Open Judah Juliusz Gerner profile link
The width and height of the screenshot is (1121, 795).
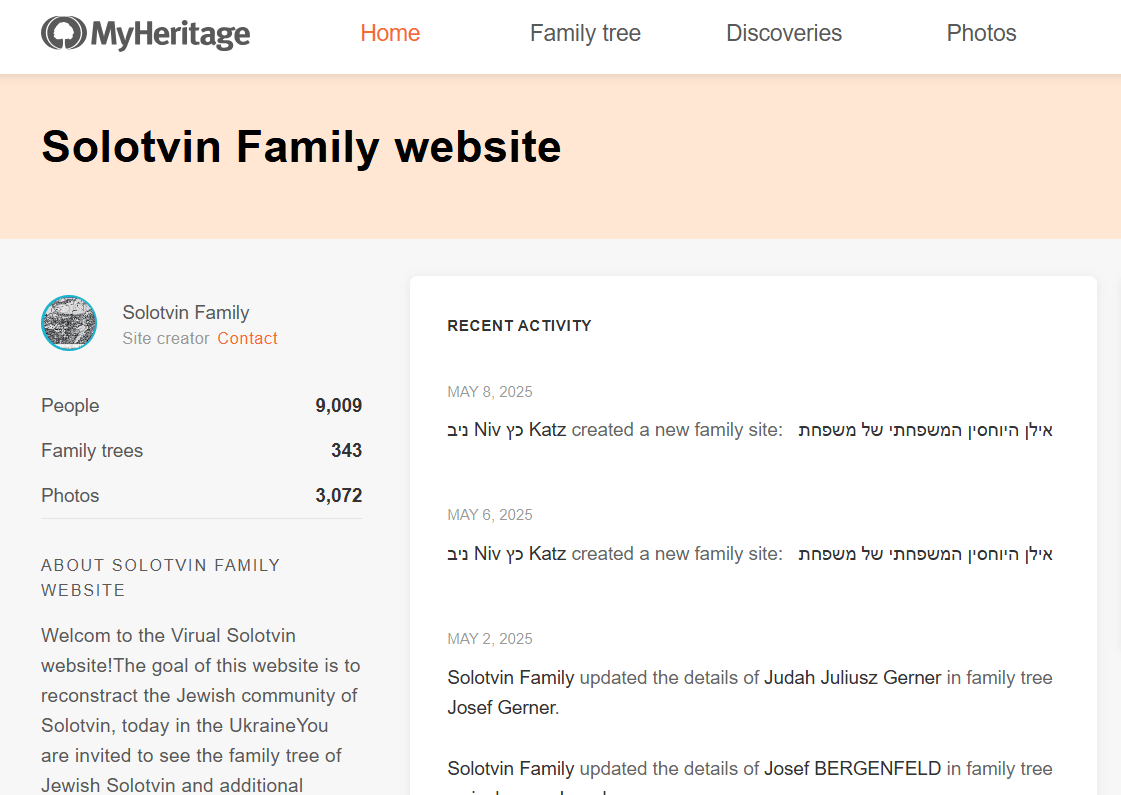coord(852,677)
